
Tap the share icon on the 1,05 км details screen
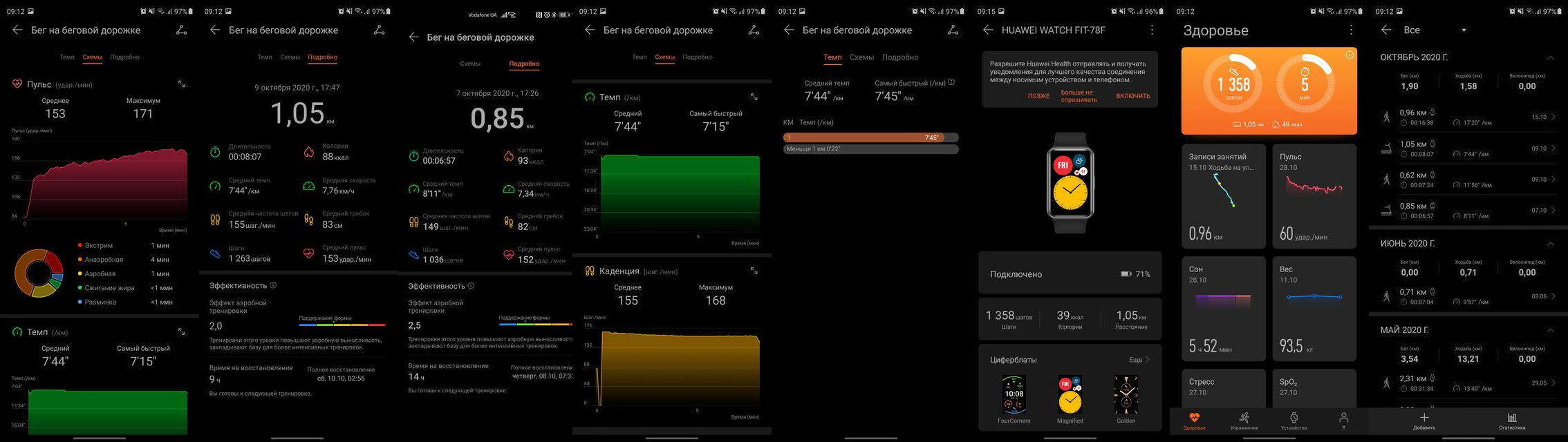[379, 30]
